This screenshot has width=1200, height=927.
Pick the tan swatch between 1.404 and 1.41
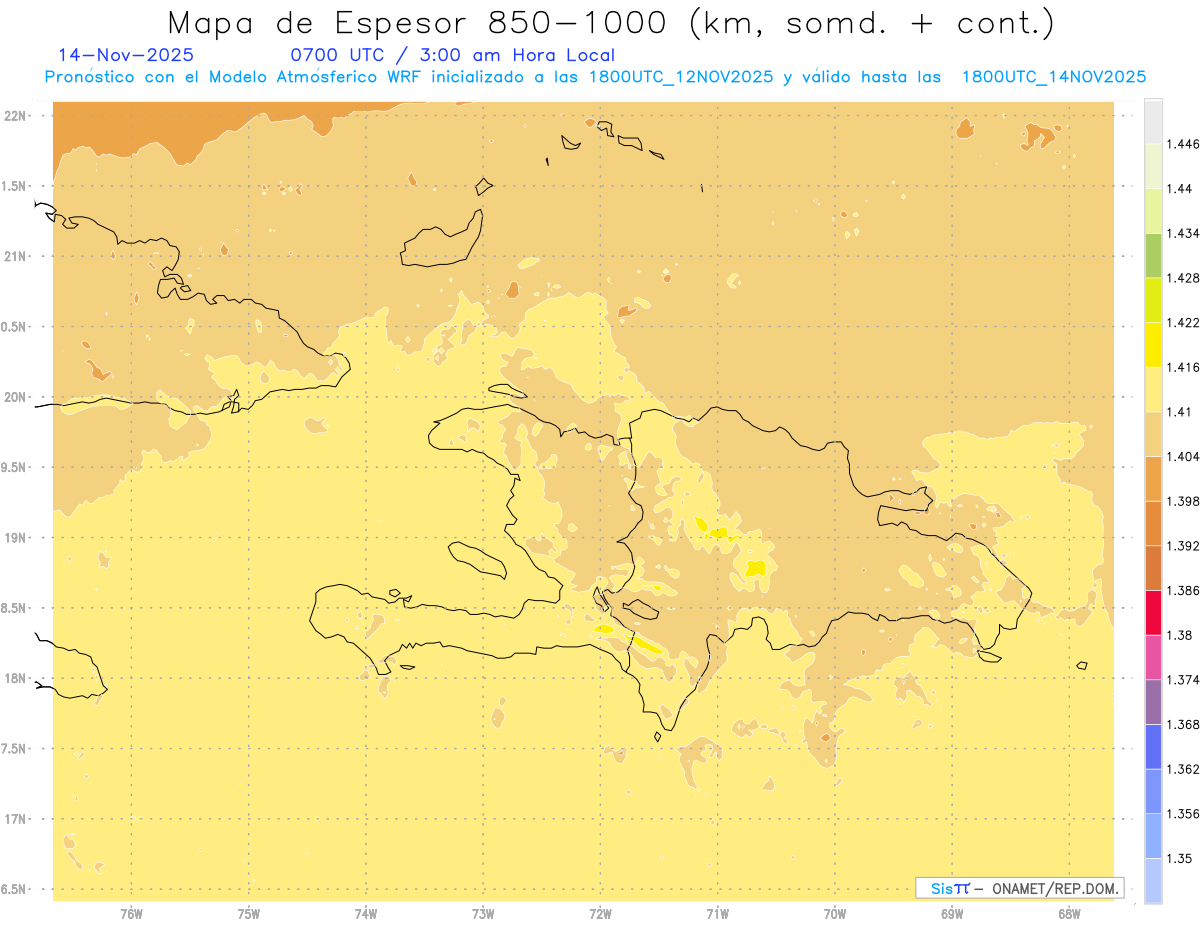click(x=1153, y=434)
